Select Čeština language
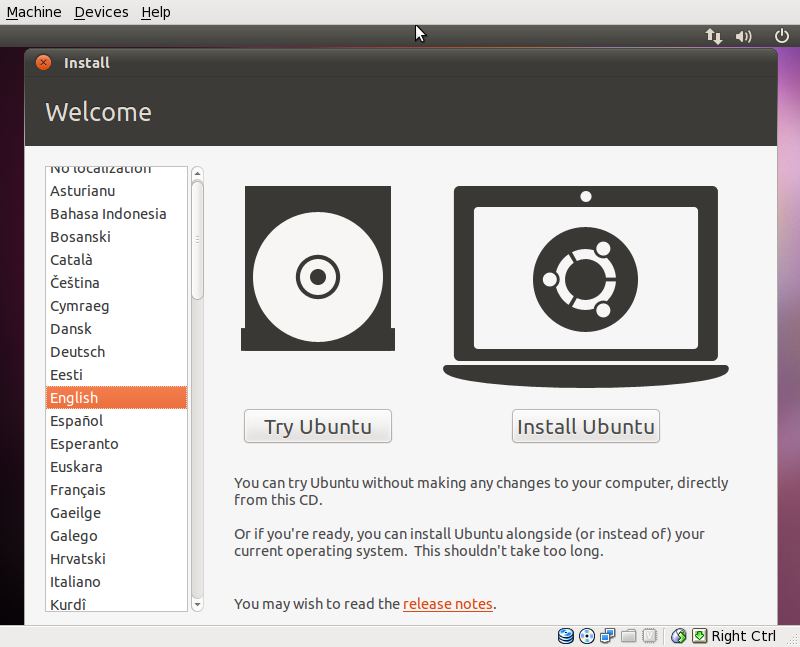Image resolution: width=800 pixels, height=647 pixels. (116, 283)
